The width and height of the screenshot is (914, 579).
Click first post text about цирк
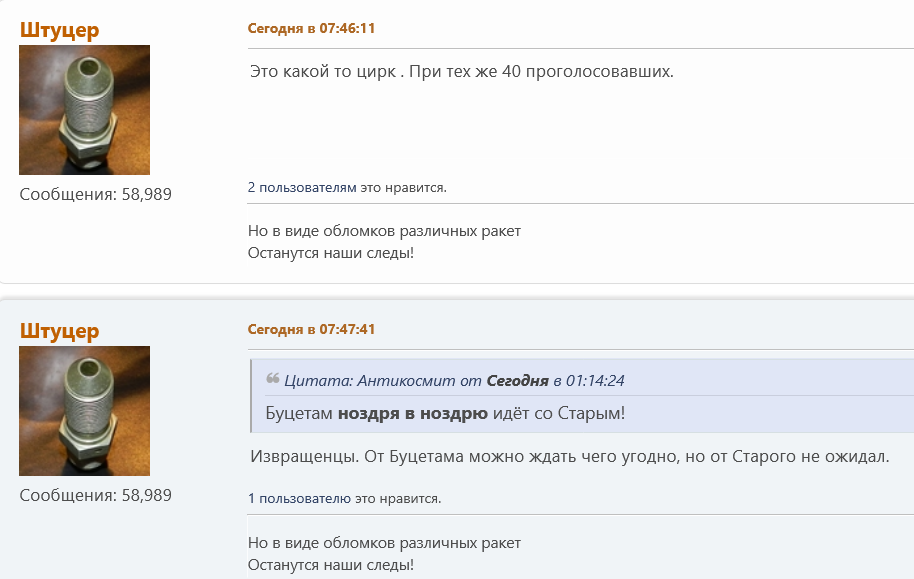pyautogui.click(x=462, y=71)
